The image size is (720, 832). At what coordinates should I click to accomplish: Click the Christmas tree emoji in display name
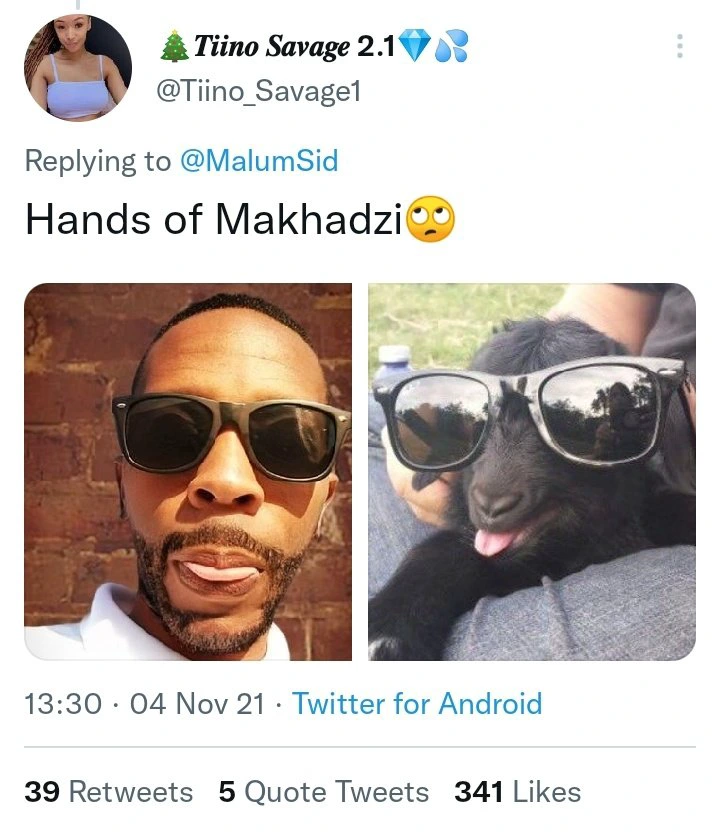click(174, 46)
